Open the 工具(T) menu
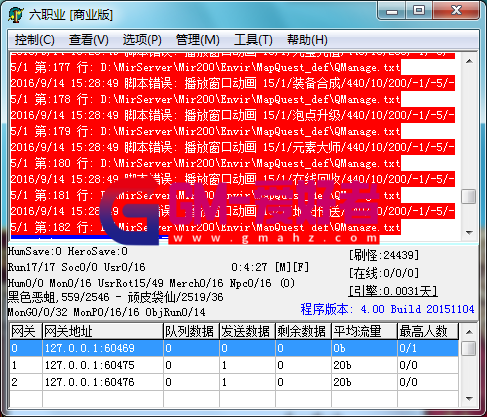The image size is (487, 417). click(x=253, y=40)
